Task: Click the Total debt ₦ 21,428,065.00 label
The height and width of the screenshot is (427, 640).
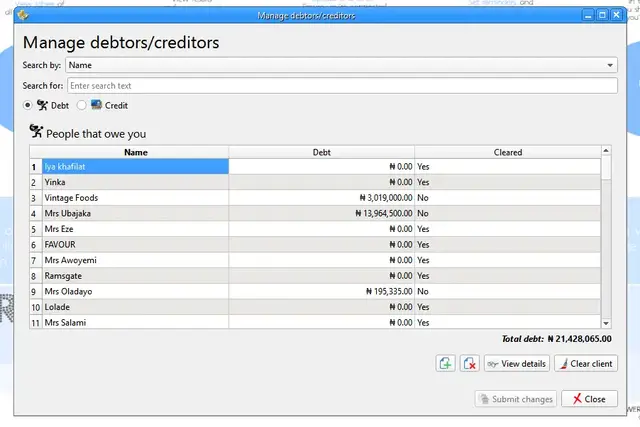Action: [x=556, y=339]
